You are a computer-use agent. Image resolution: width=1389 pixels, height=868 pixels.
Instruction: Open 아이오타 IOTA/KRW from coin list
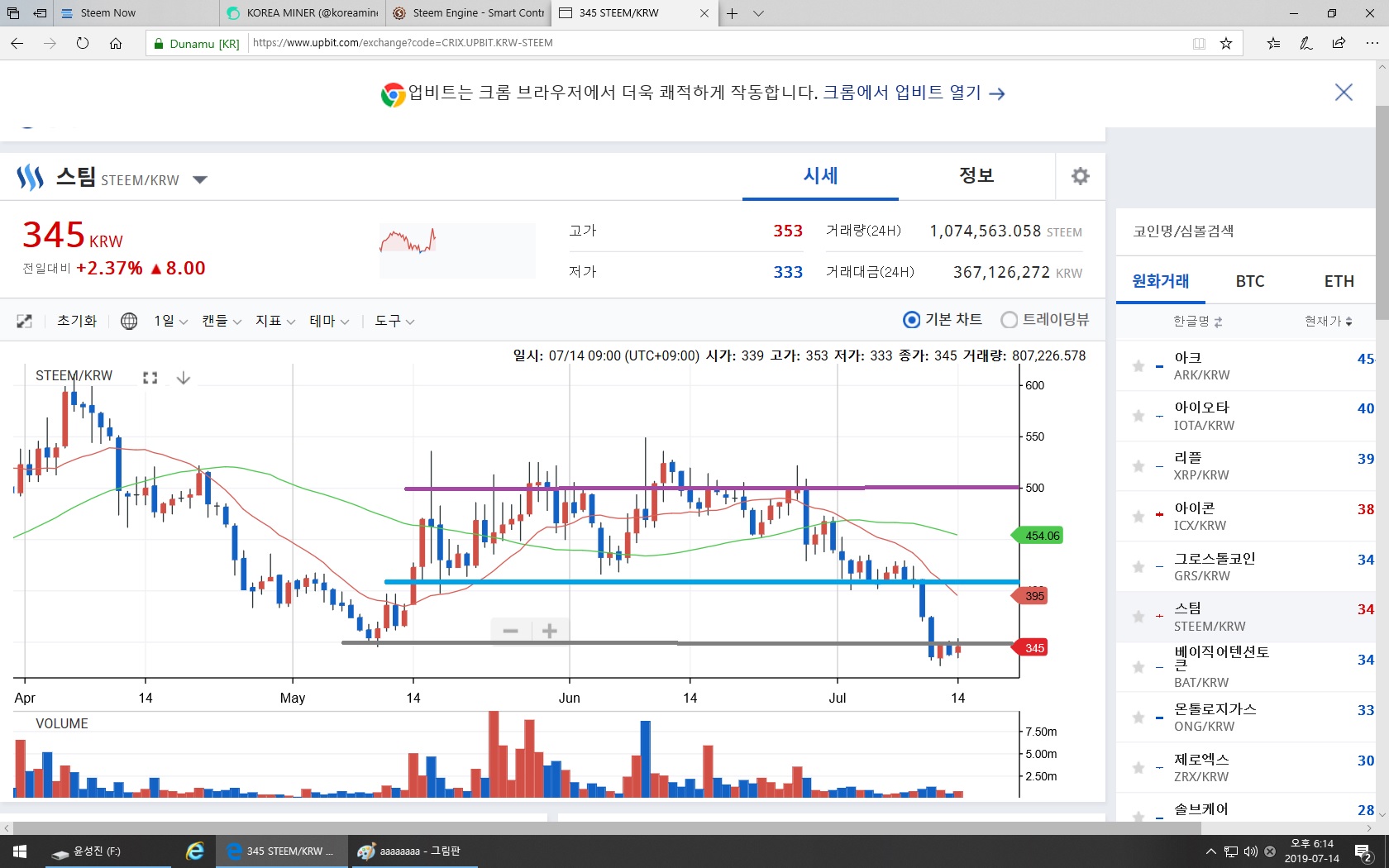[x=1246, y=416]
